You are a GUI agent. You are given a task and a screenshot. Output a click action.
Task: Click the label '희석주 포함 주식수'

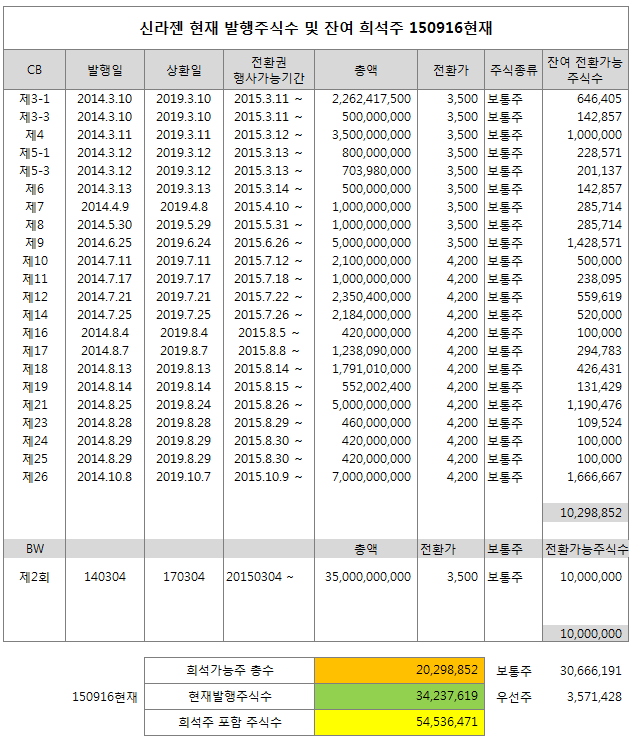coord(230,722)
